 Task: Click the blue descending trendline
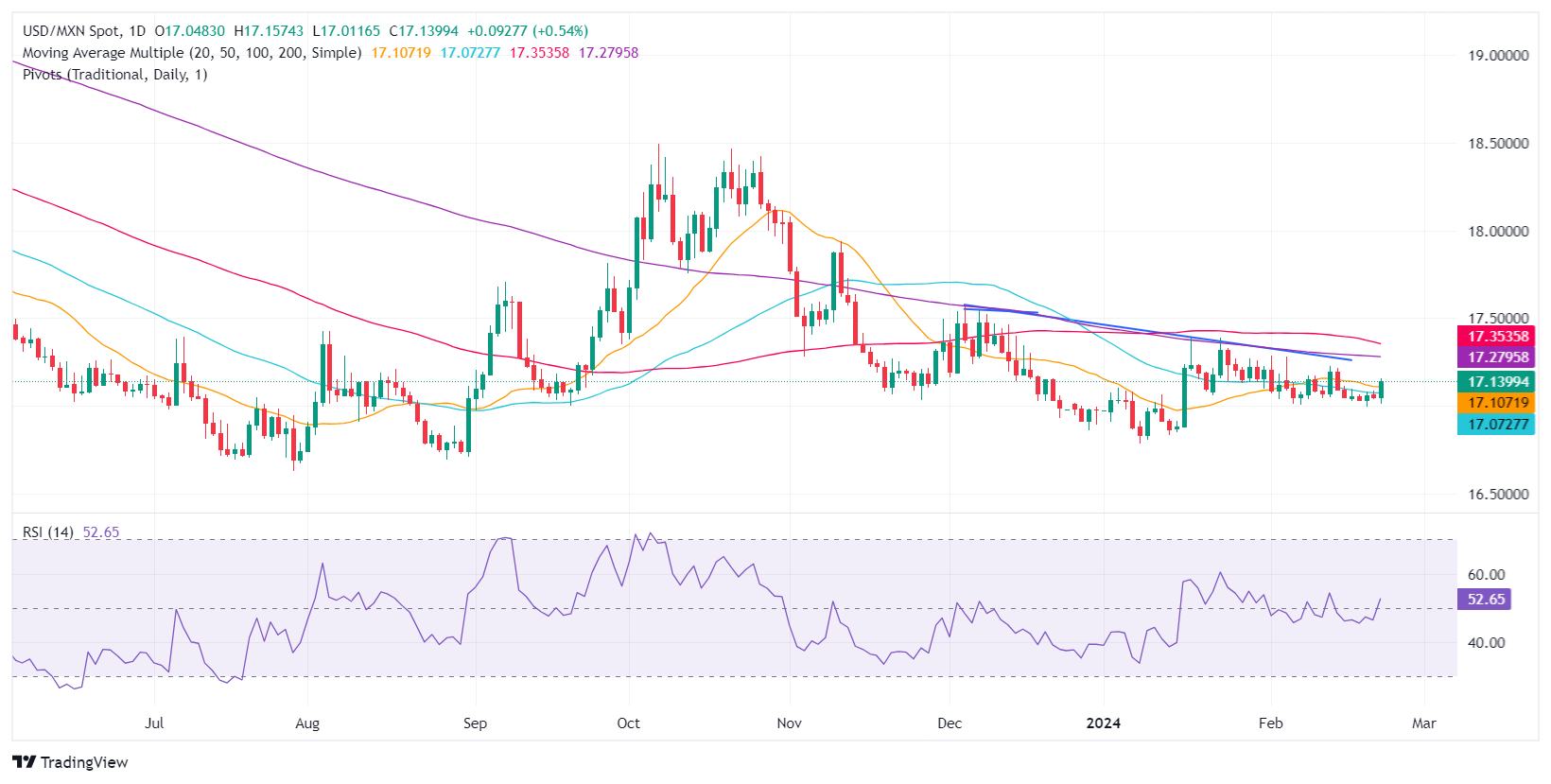pos(1157,333)
